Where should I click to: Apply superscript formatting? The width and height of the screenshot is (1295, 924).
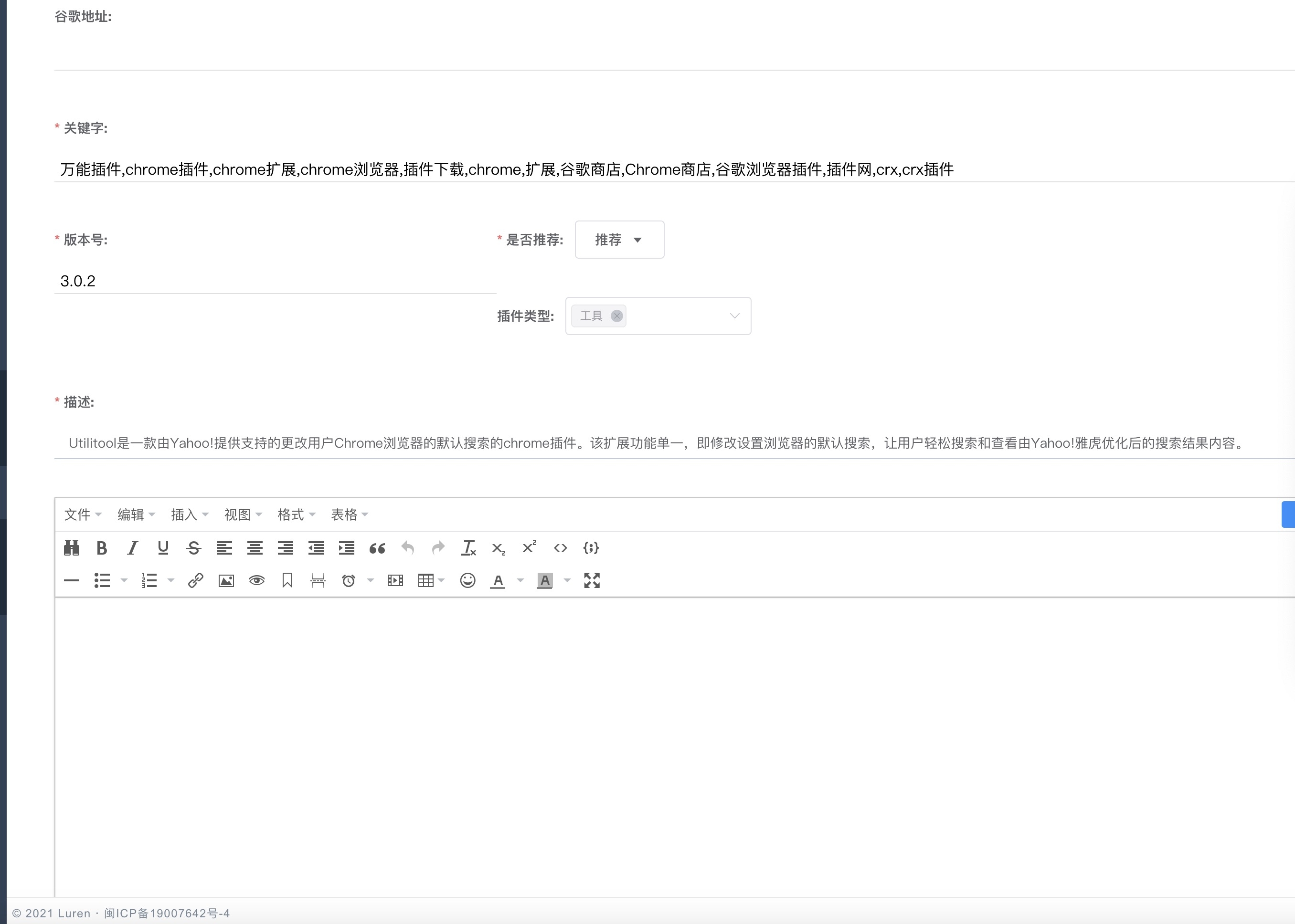tap(530, 548)
